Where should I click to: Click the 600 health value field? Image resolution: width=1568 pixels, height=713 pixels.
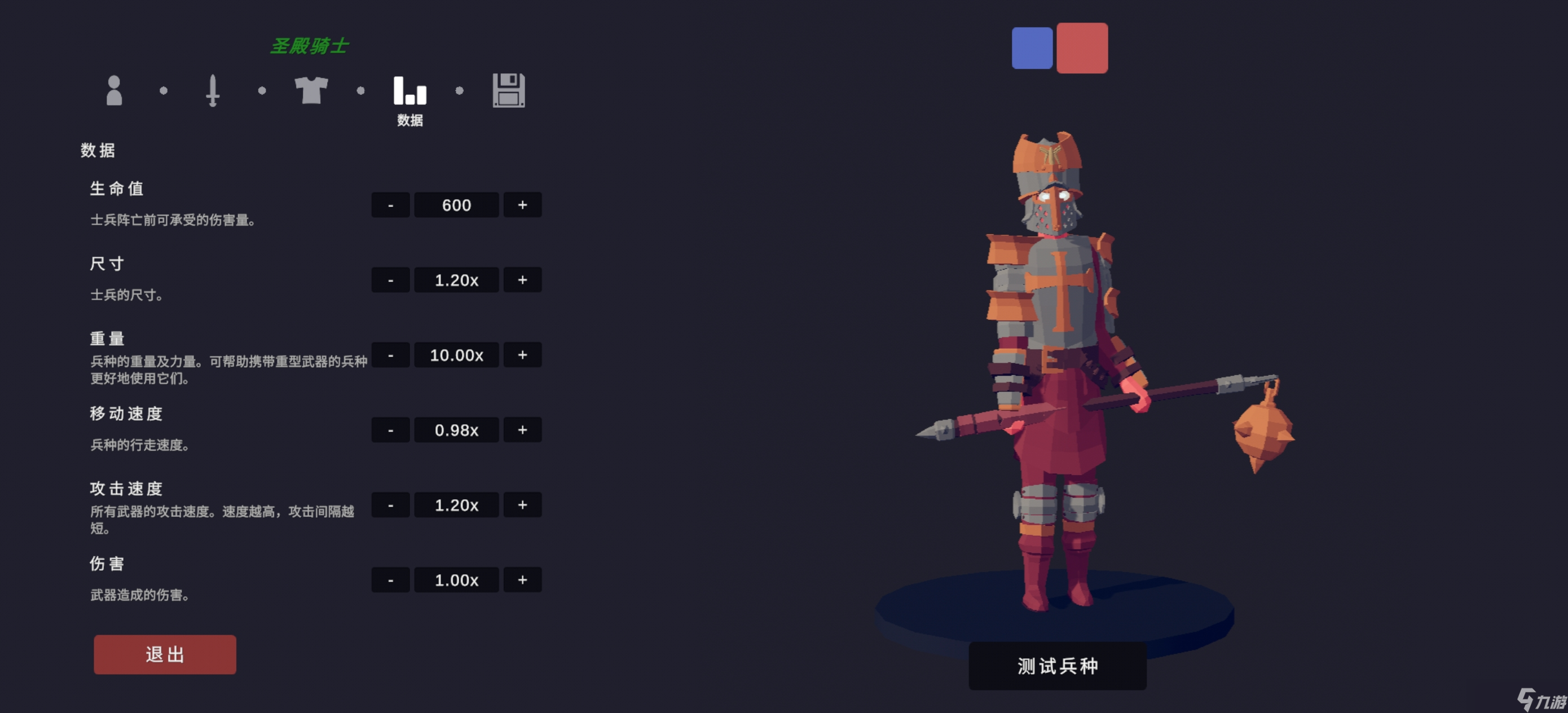(456, 205)
